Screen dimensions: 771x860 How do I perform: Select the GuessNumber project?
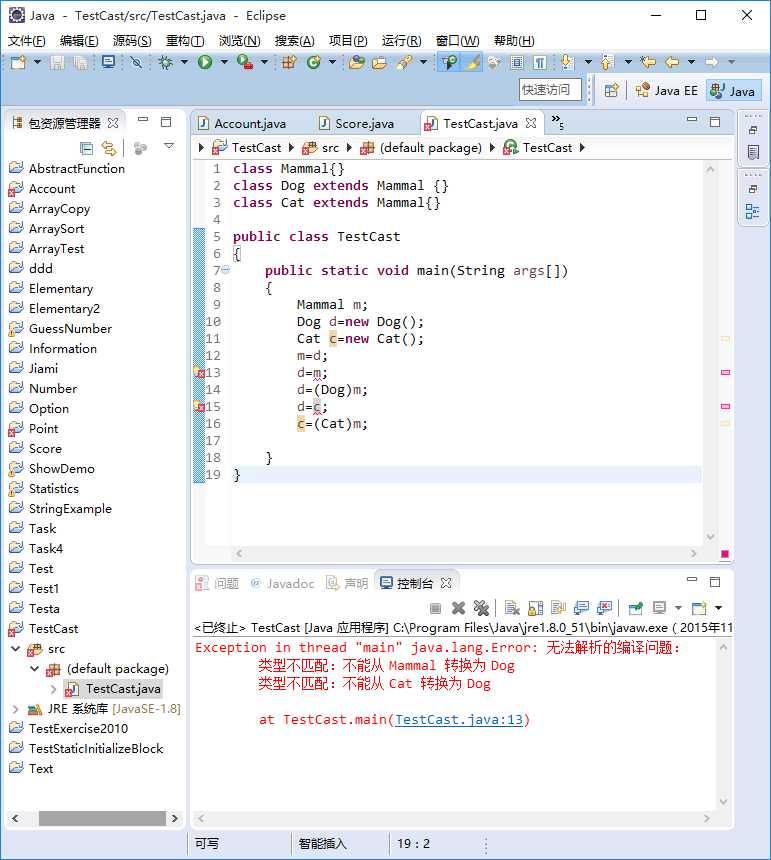70,329
